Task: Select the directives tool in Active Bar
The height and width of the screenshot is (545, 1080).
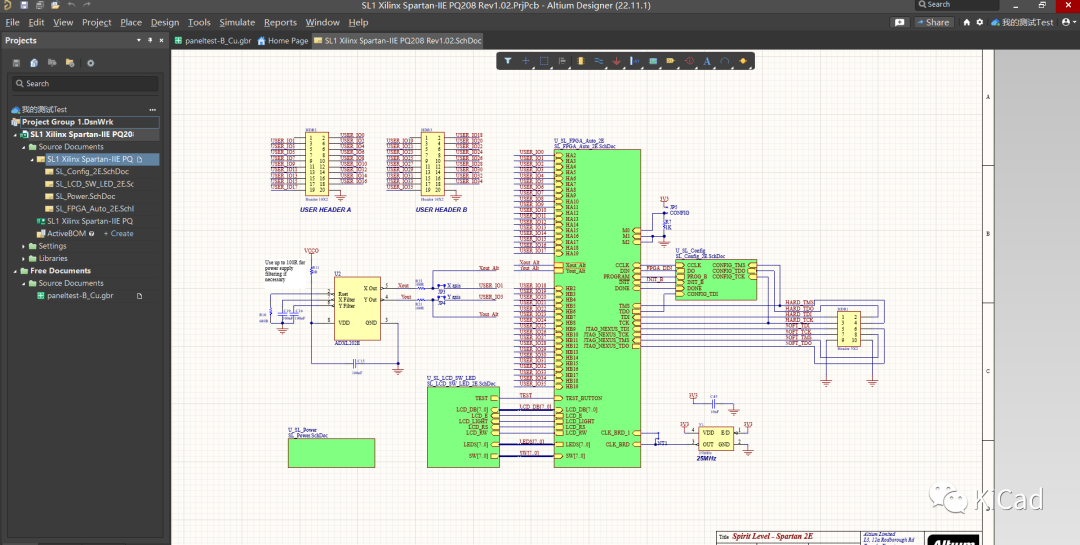Action: 689,61
